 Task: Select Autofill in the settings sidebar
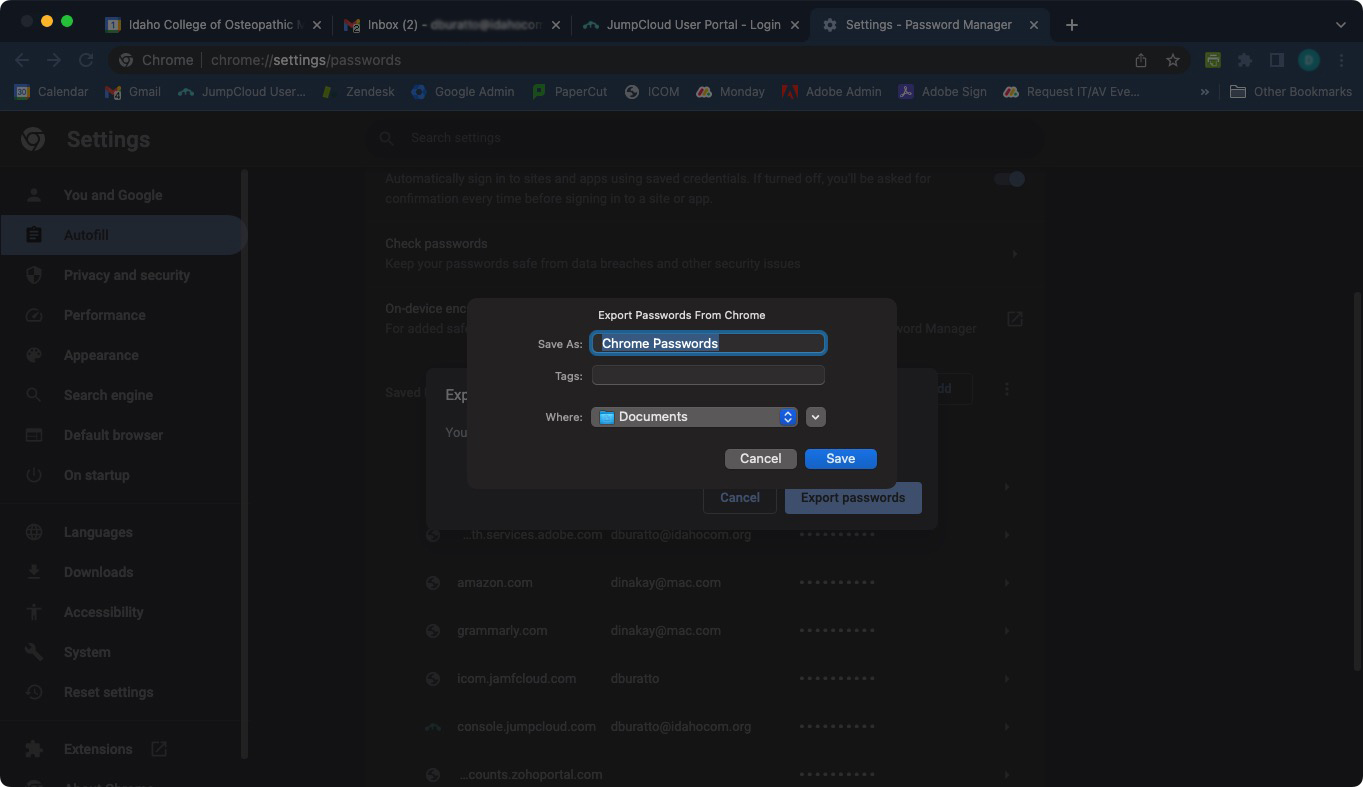(122, 235)
